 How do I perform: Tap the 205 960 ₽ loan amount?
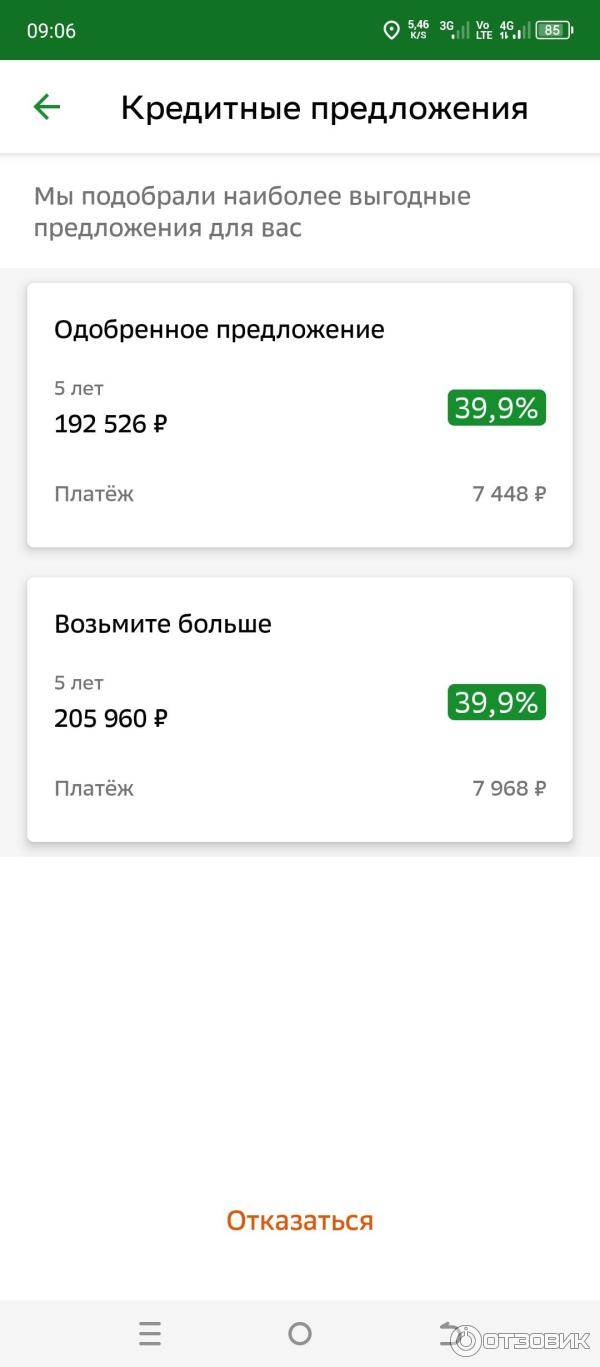111,718
